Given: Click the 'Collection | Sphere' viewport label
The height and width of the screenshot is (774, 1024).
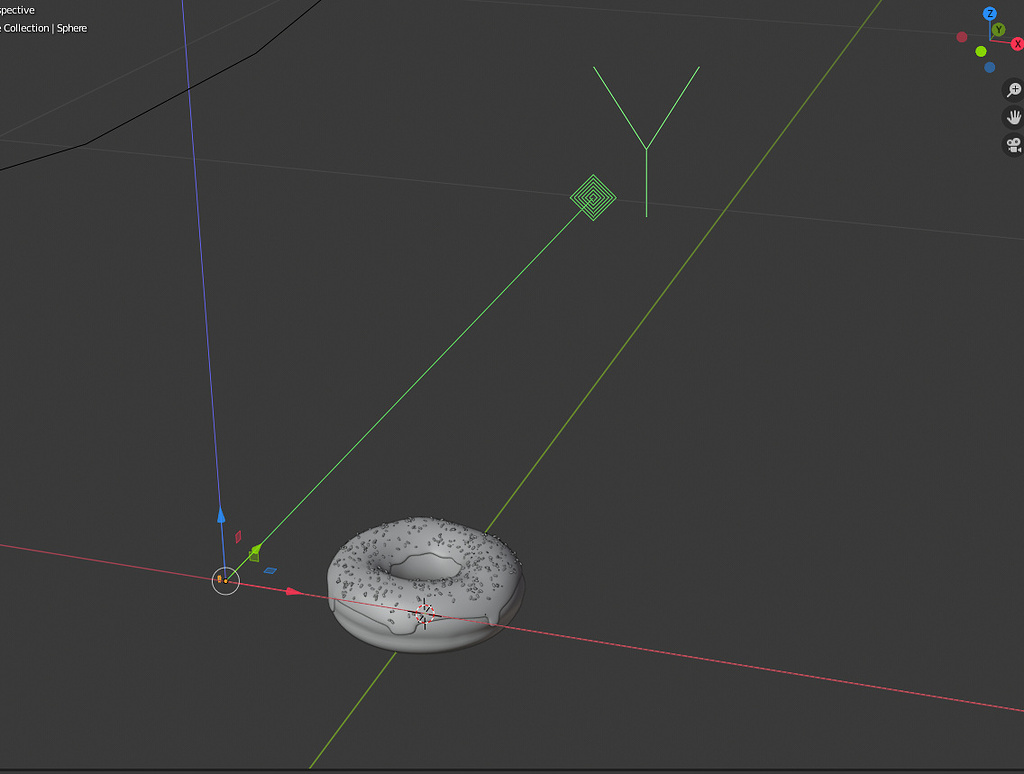Looking at the screenshot, I should click(x=45, y=28).
